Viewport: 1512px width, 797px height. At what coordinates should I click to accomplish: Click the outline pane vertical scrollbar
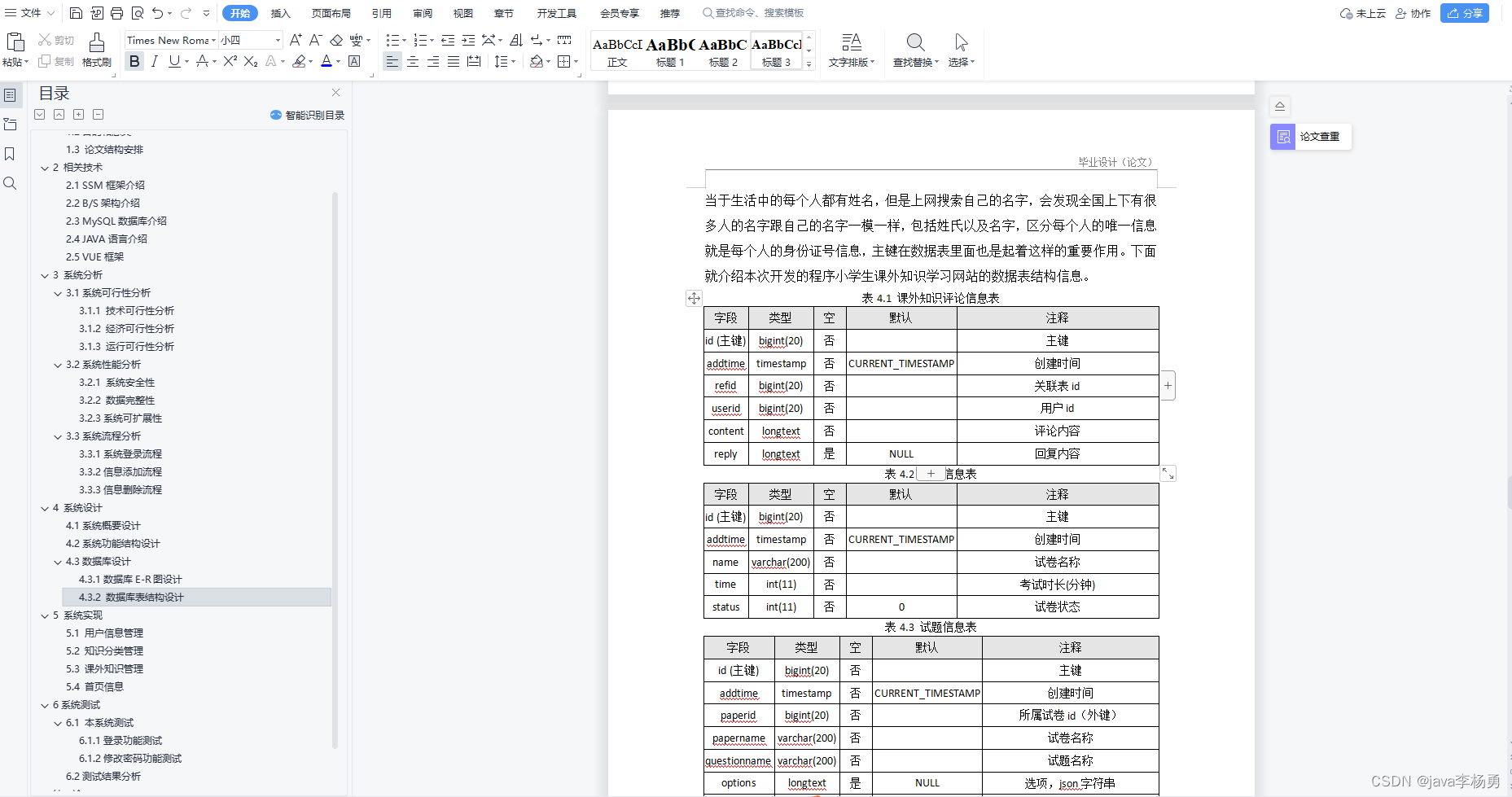pos(335,470)
